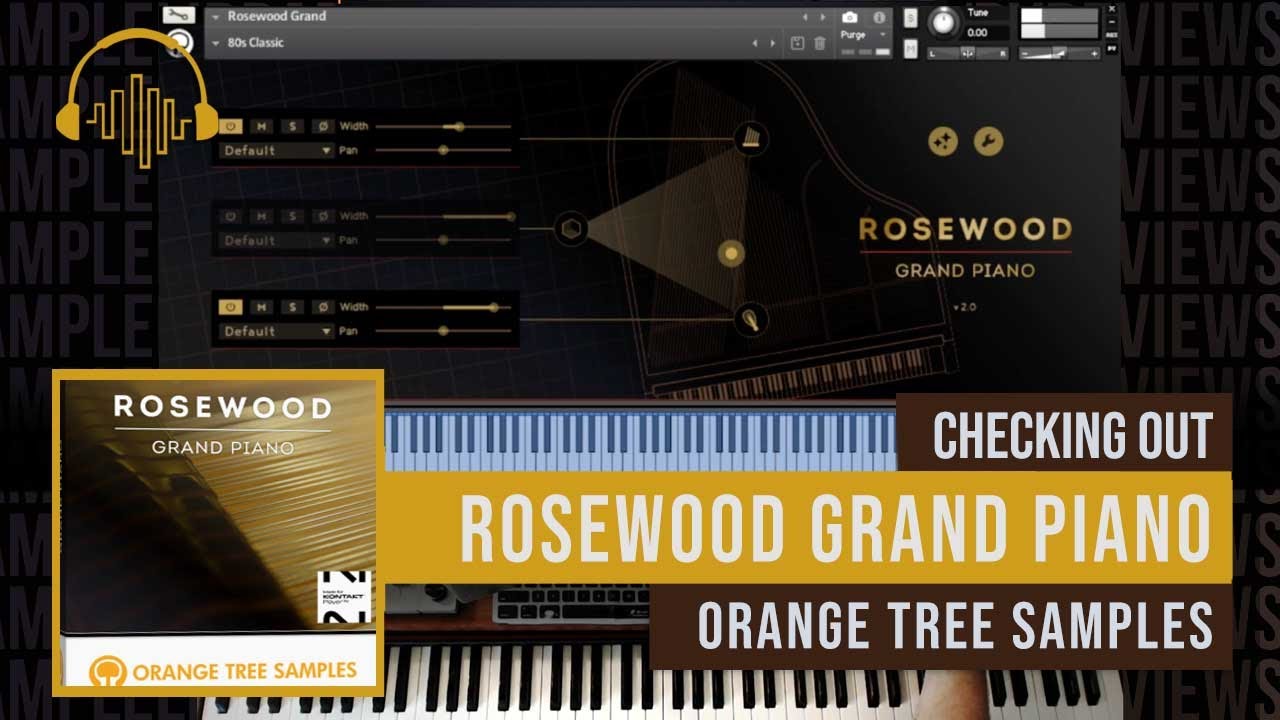Adjust the first mic channel Width slider
The width and height of the screenshot is (1280, 720).
click(444, 126)
